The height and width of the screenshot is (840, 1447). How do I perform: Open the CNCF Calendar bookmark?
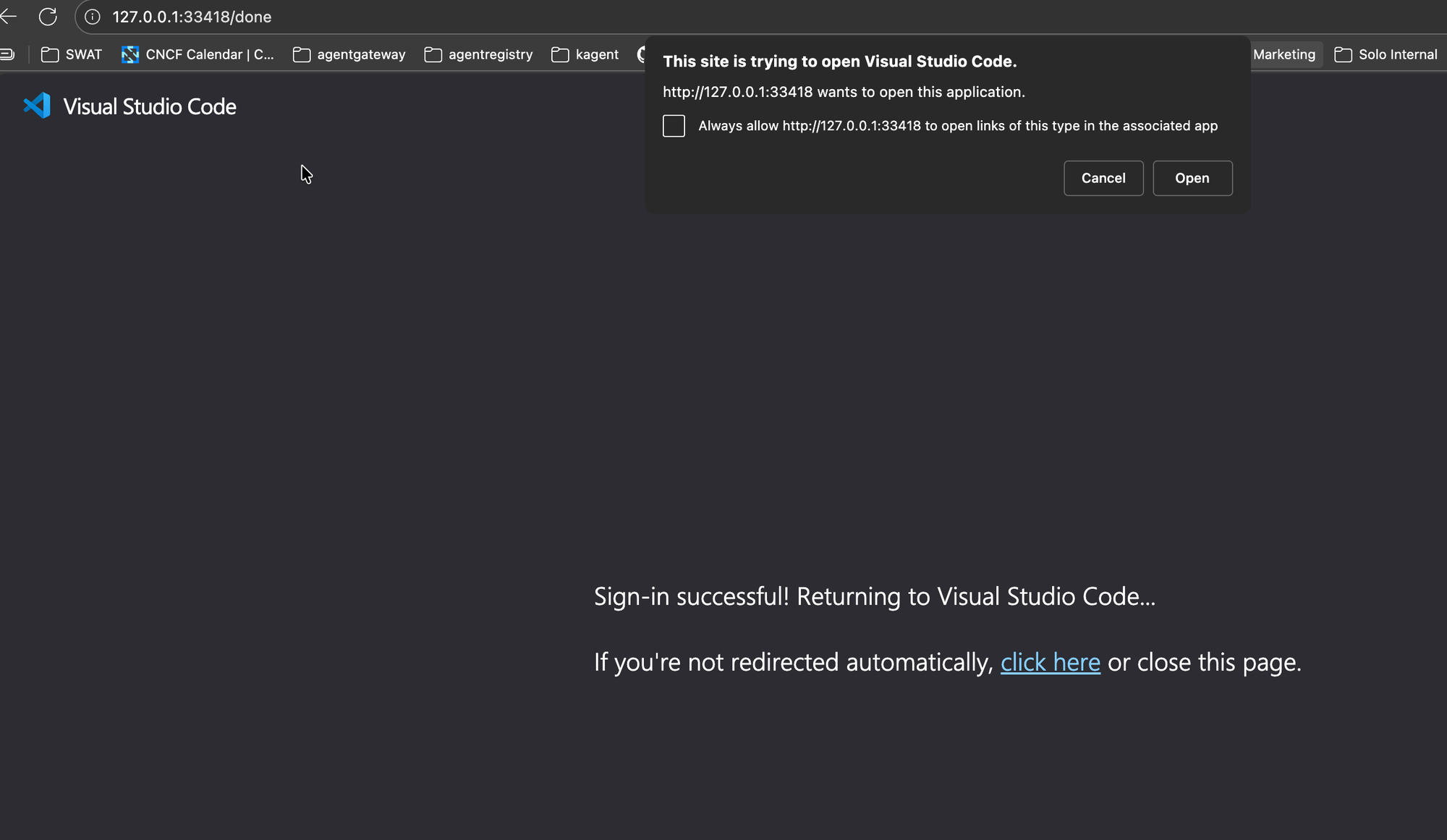pyautogui.click(x=198, y=55)
